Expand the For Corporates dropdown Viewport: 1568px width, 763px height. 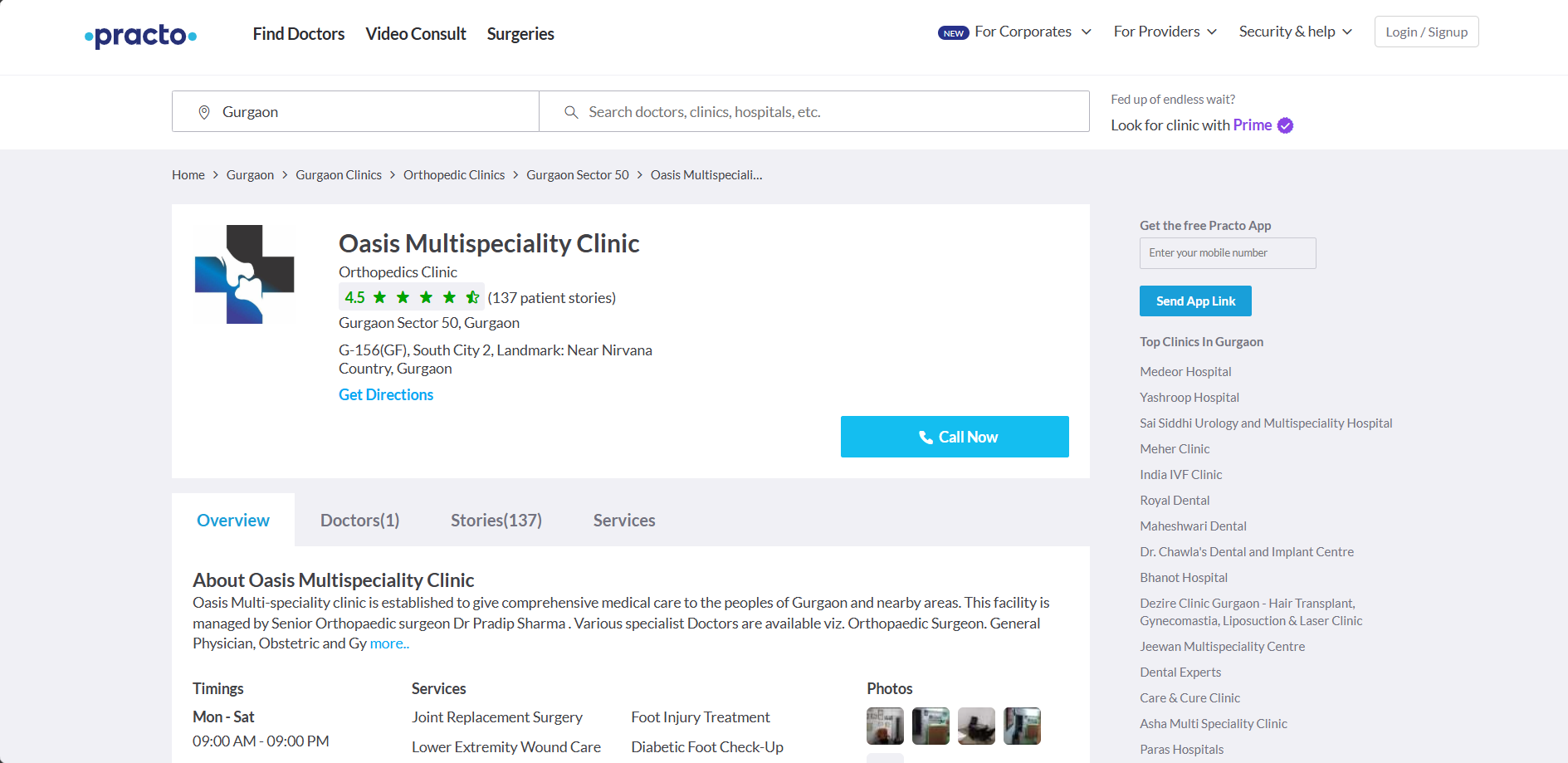click(x=1033, y=32)
